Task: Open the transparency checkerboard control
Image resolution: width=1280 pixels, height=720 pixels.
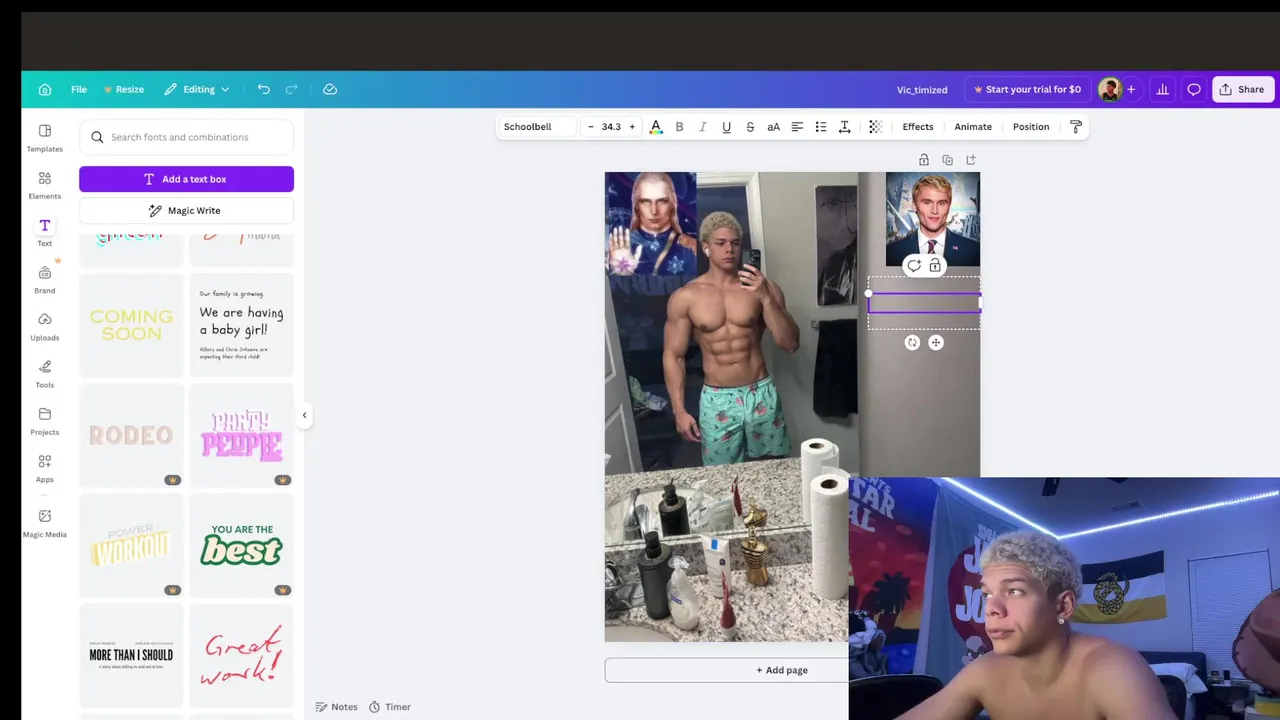Action: [875, 127]
